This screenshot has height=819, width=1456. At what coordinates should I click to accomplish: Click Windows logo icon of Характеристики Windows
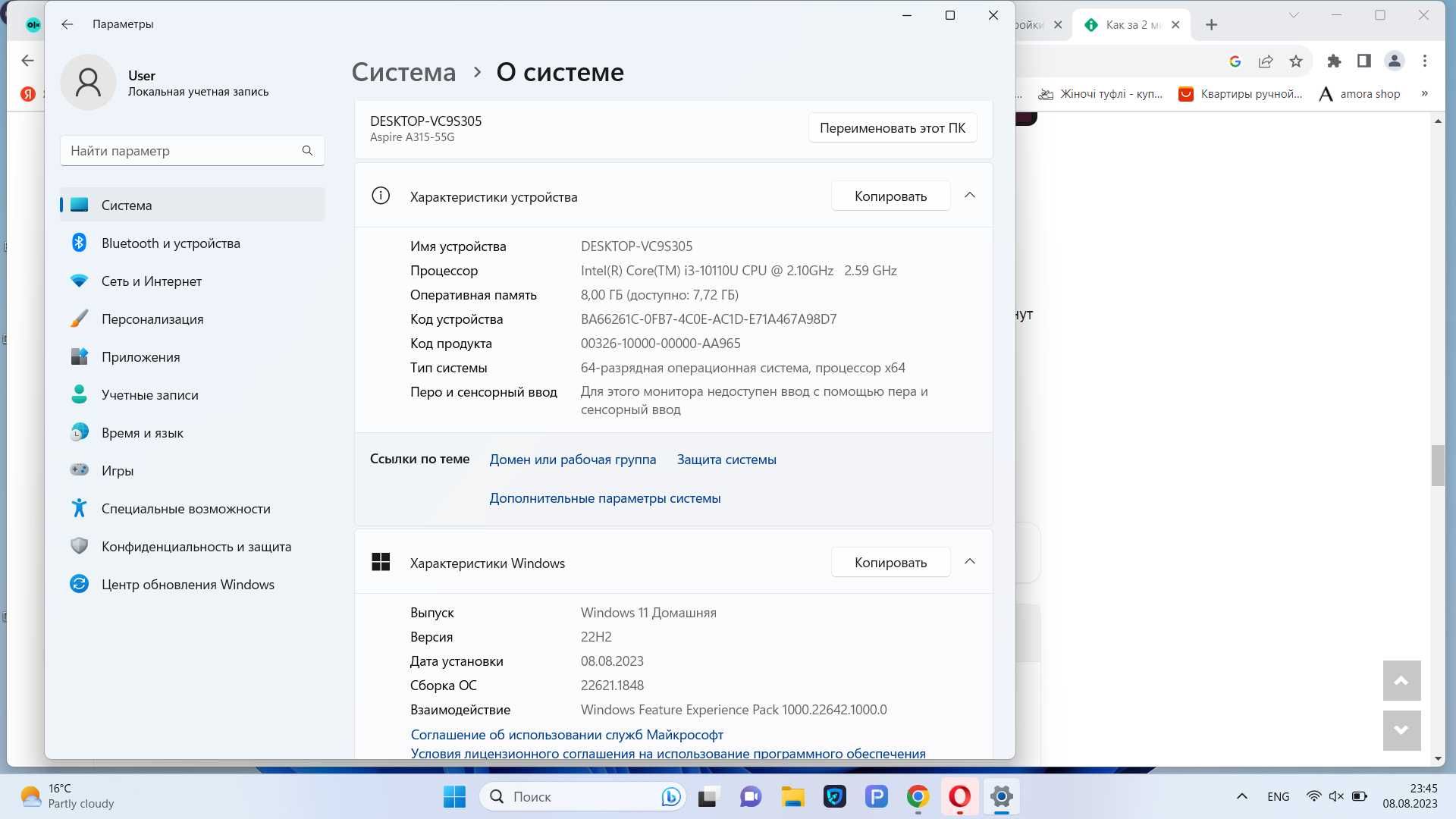pos(381,562)
